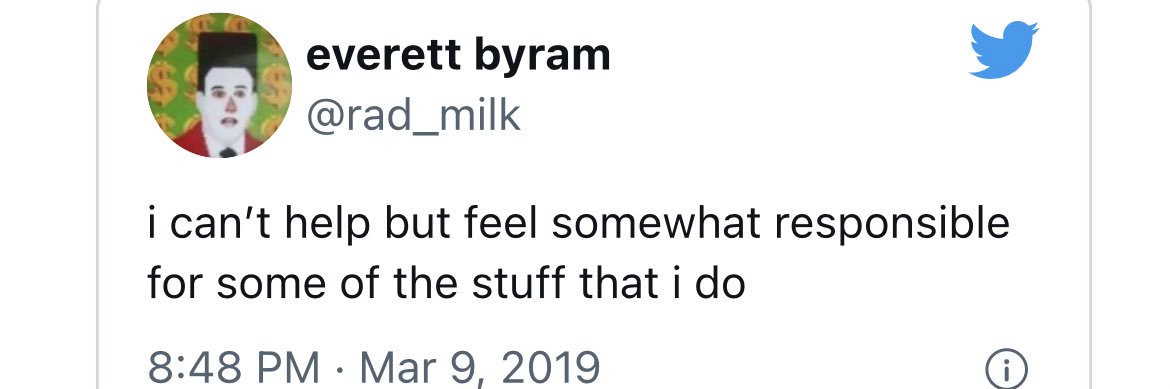Screen dimensions: 1170x389
Task: Open the @rad_milk handle link
Action: coord(413,116)
